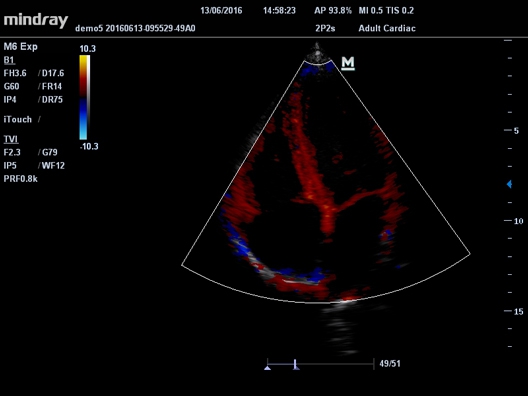Click the 10.3 upper velocity scale value
528x396 pixels.
tap(88, 49)
